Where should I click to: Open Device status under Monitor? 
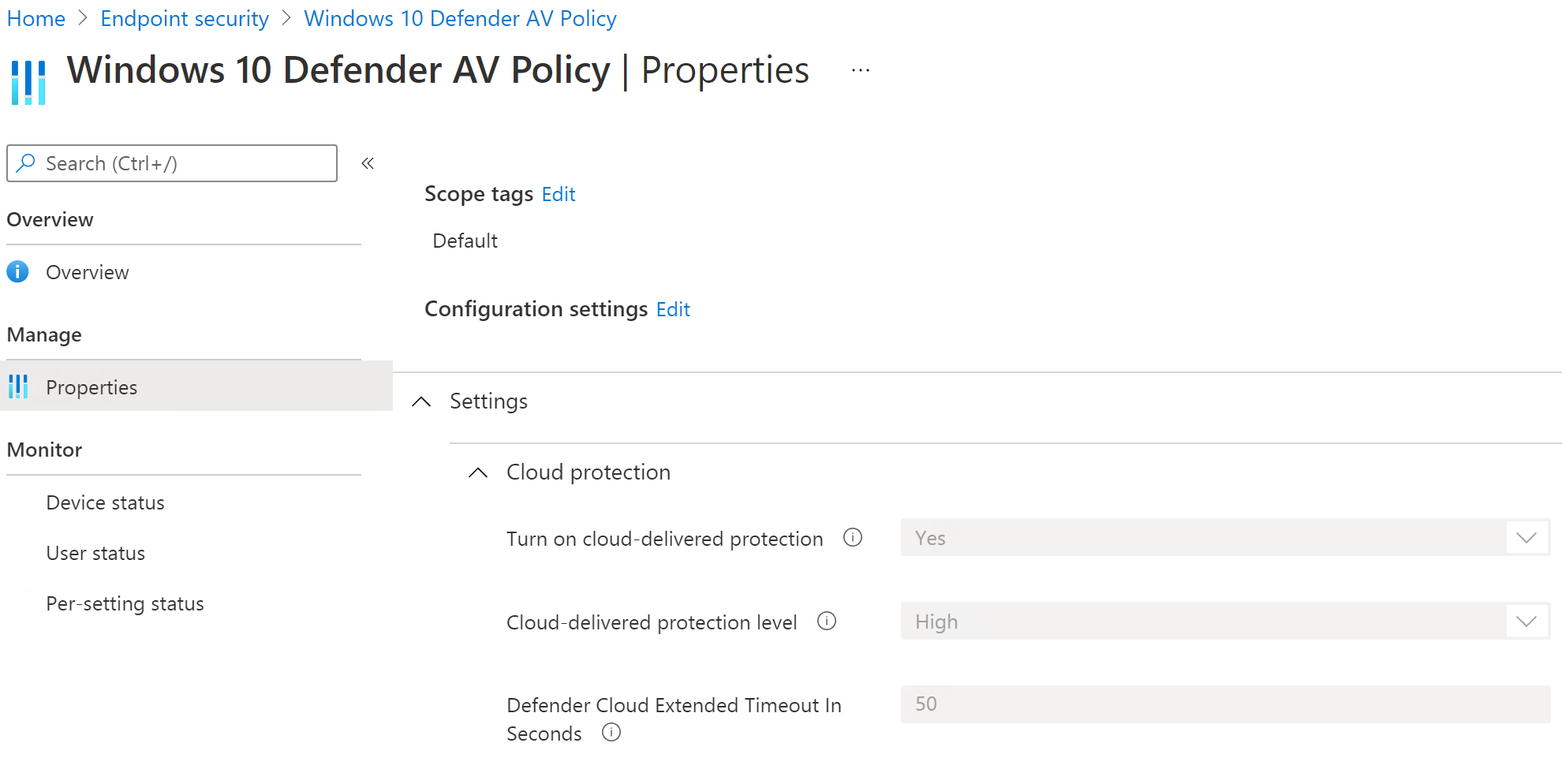click(x=105, y=502)
